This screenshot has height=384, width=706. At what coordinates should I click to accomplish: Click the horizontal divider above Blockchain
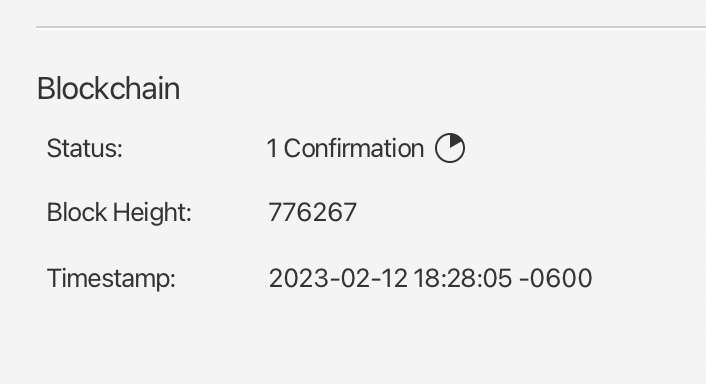(x=371, y=27)
